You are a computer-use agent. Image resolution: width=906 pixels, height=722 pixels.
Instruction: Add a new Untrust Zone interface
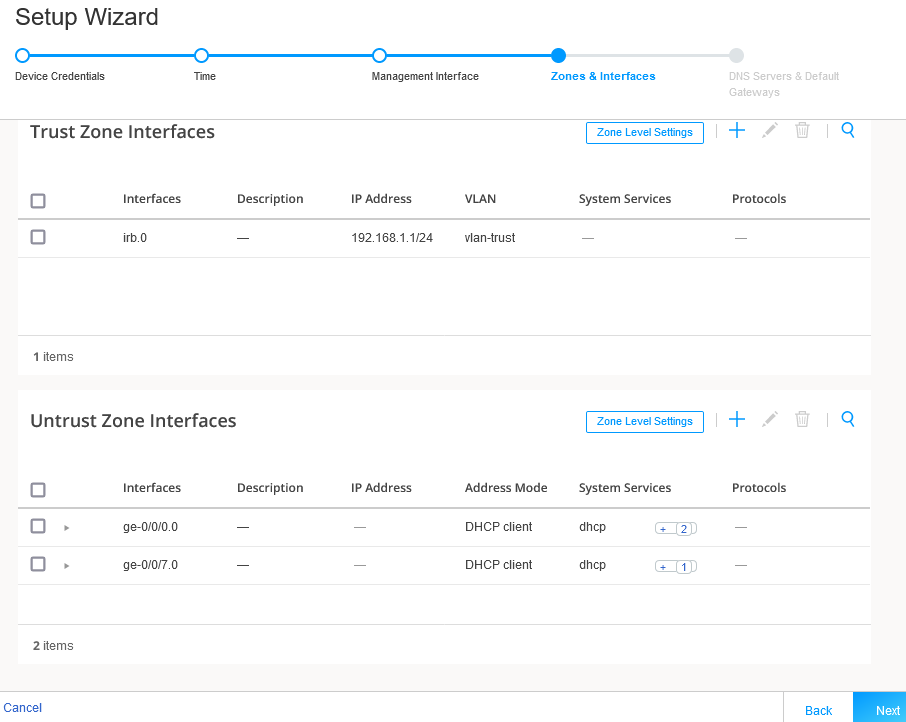coord(737,419)
